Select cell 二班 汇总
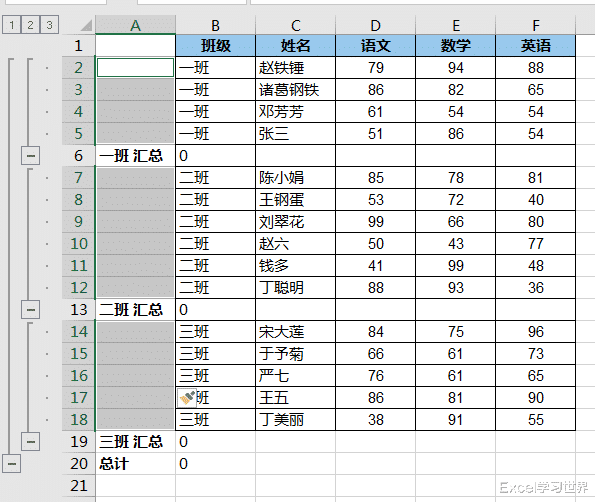595x502 pixels. click(135, 310)
